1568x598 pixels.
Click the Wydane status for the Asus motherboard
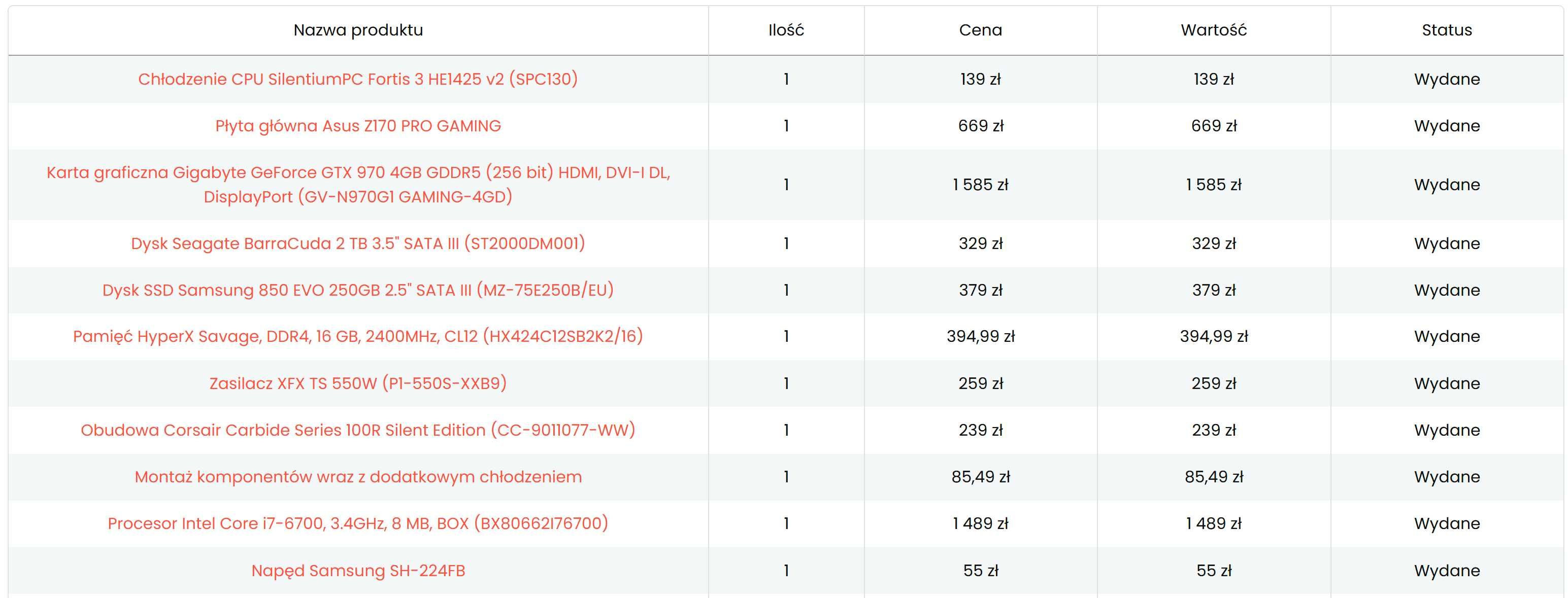coord(1446,126)
